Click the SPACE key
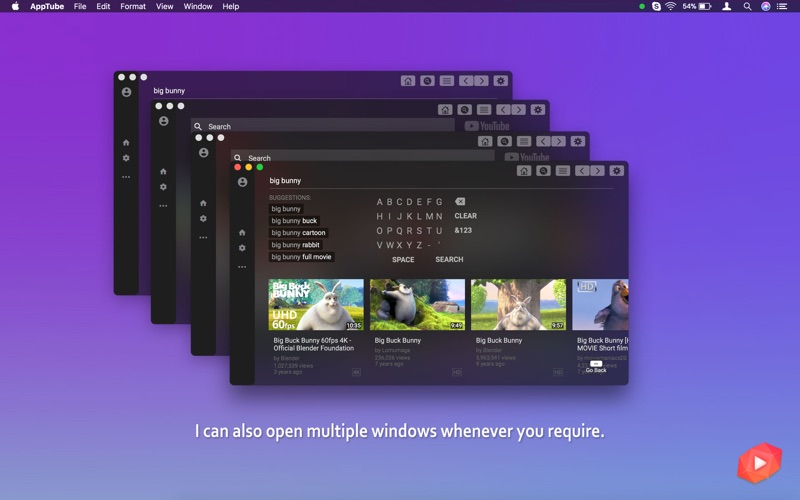 pyautogui.click(x=403, y=260)
